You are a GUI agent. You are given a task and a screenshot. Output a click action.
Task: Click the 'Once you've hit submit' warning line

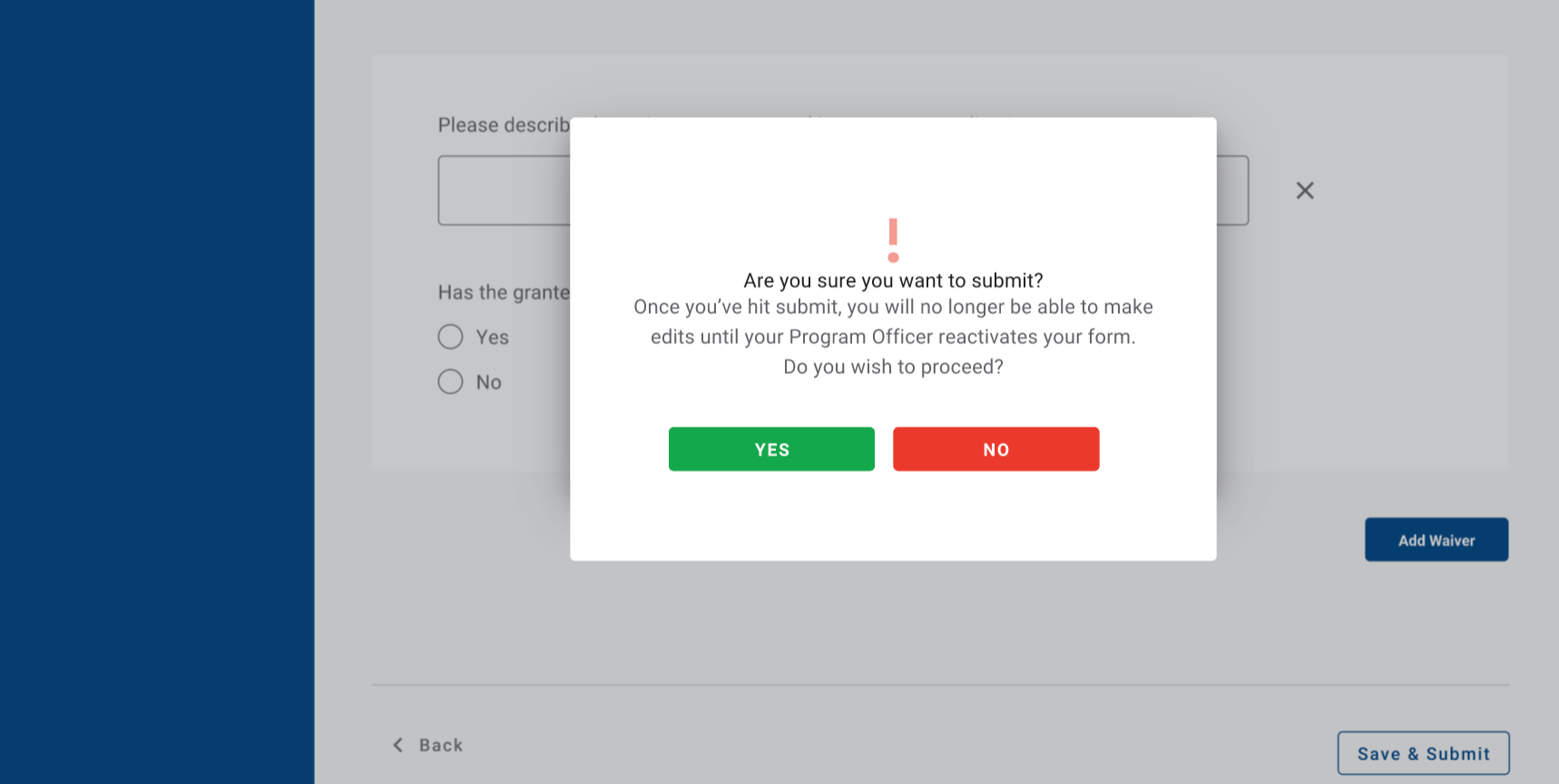[x=893, y=307]
